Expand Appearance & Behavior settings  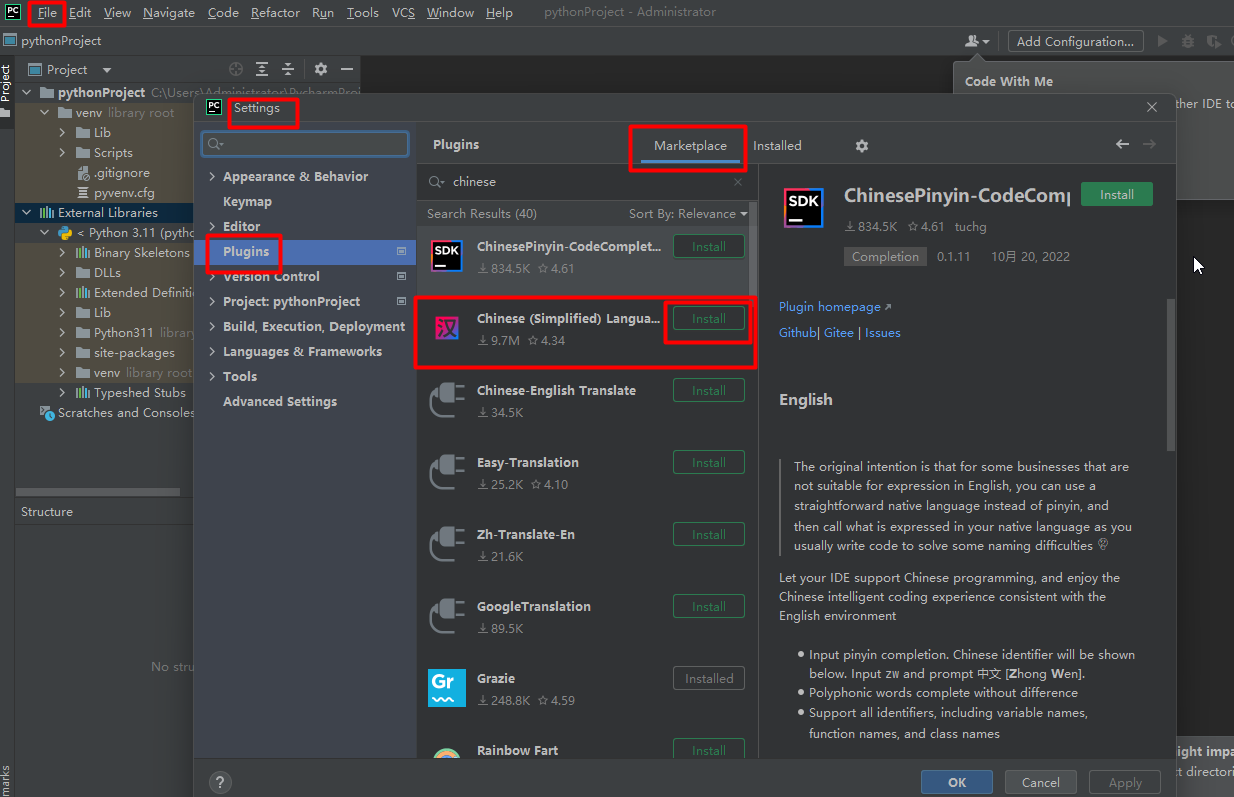[x=212, y=177]
